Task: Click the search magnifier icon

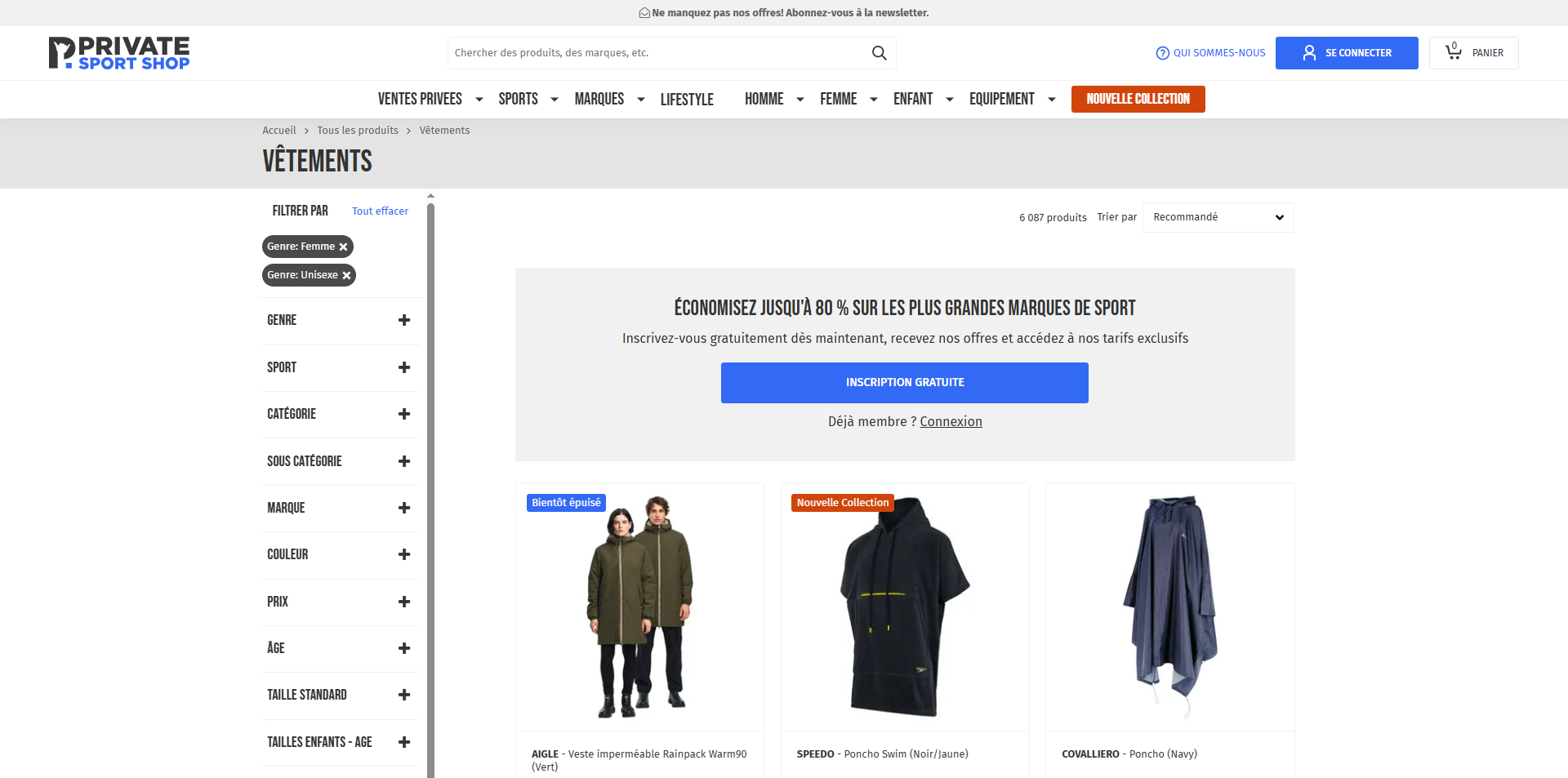Action: 879,53
